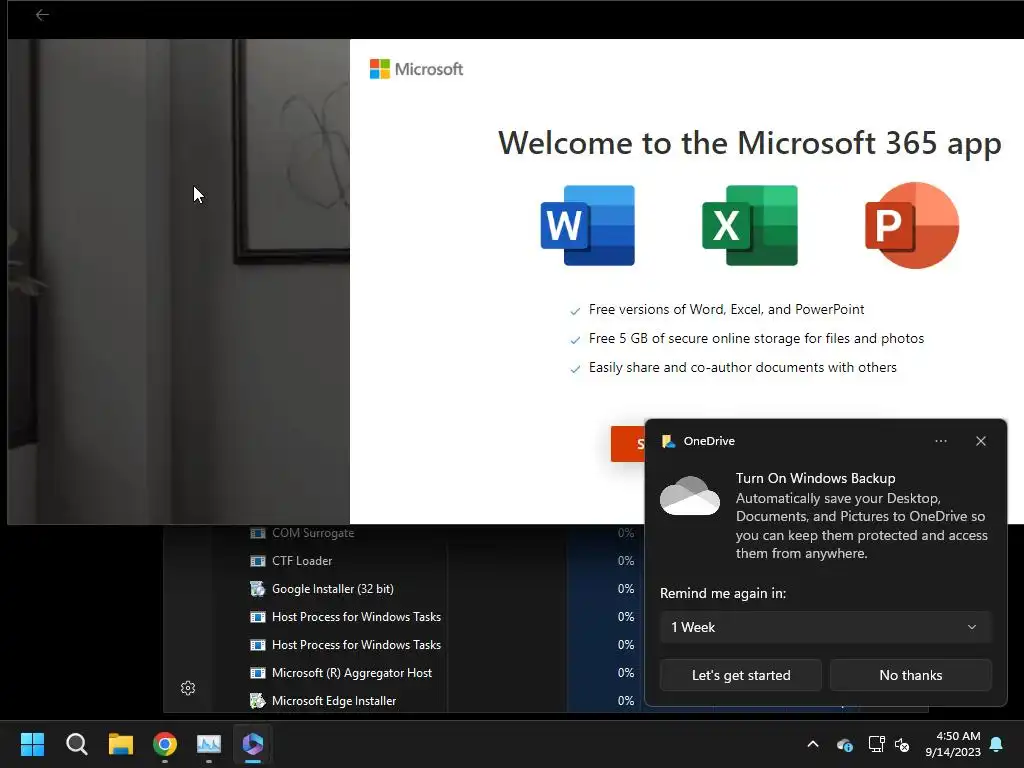This screenshot has height=768, width=1024.
Task: Open Google Chrome from taskbar
Action: (x=165, y=744)
